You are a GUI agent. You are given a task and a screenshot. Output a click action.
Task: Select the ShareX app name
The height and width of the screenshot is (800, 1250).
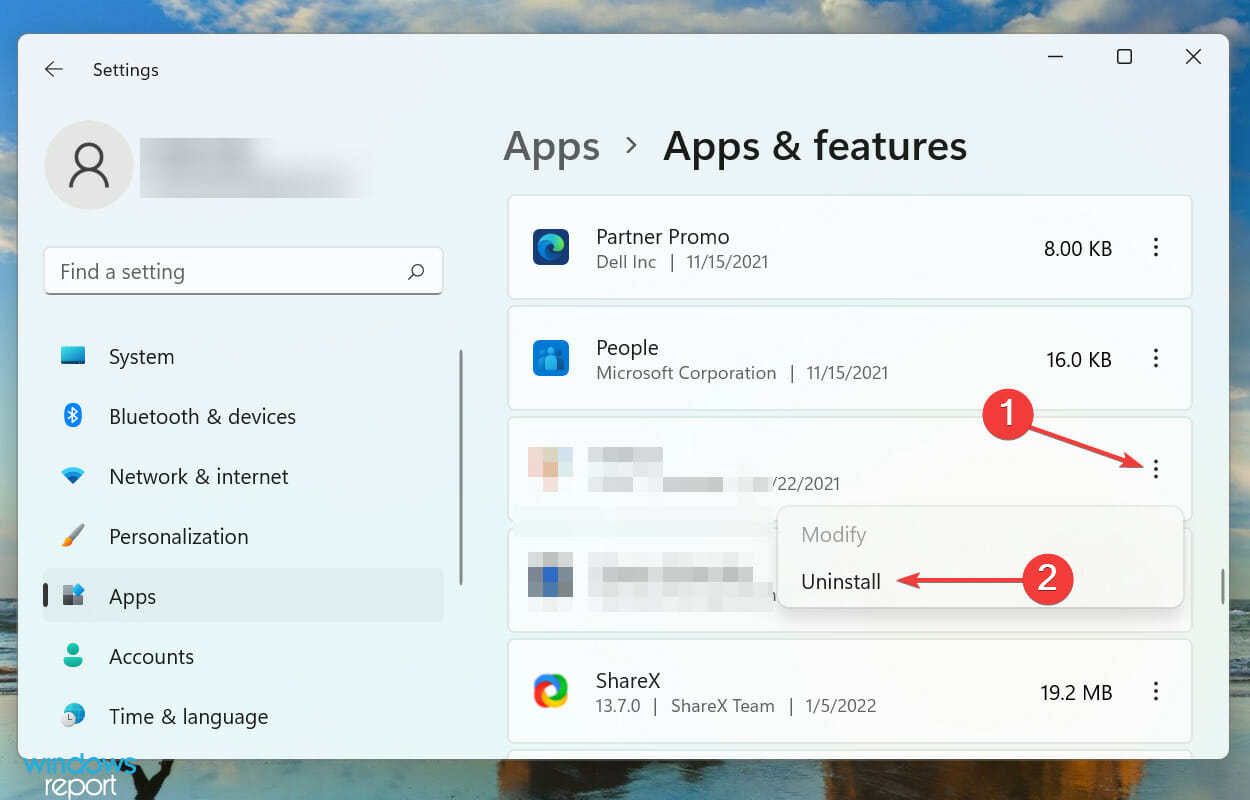click(x=628, y=681)
